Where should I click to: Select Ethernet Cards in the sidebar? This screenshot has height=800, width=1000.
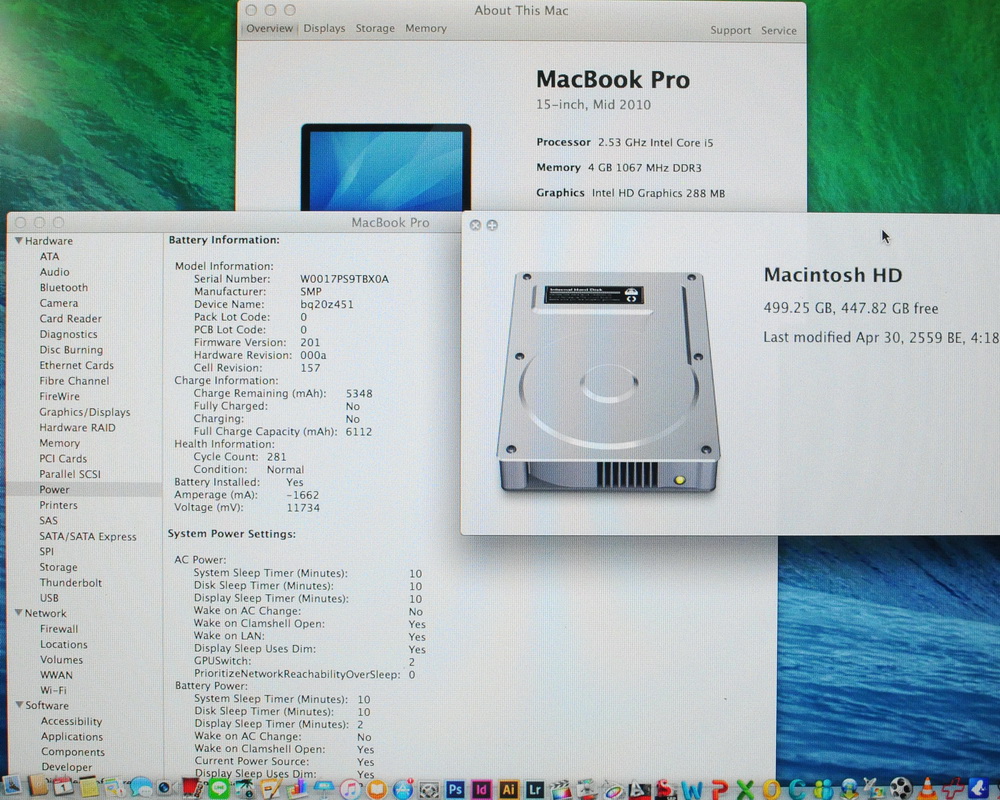coord(77,365)
